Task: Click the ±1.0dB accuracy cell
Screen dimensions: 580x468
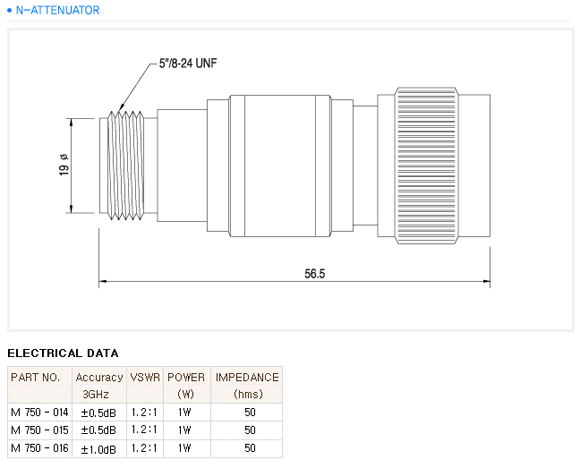Action: [99, 450]
